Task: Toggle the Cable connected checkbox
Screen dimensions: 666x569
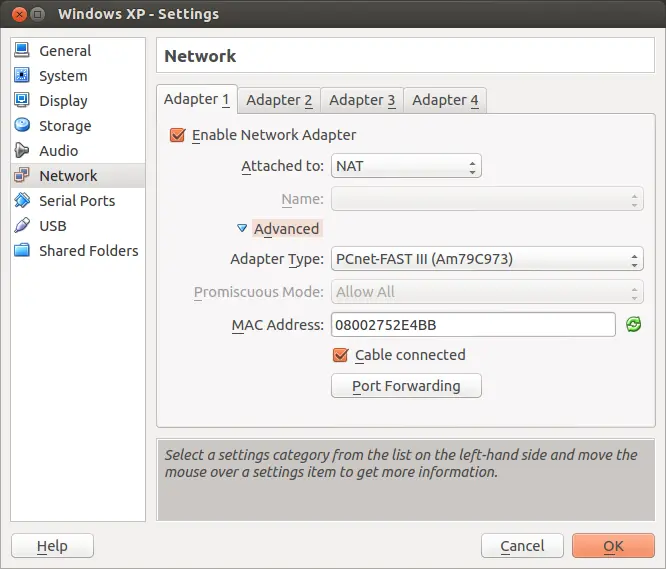Action: pos(341,355)
